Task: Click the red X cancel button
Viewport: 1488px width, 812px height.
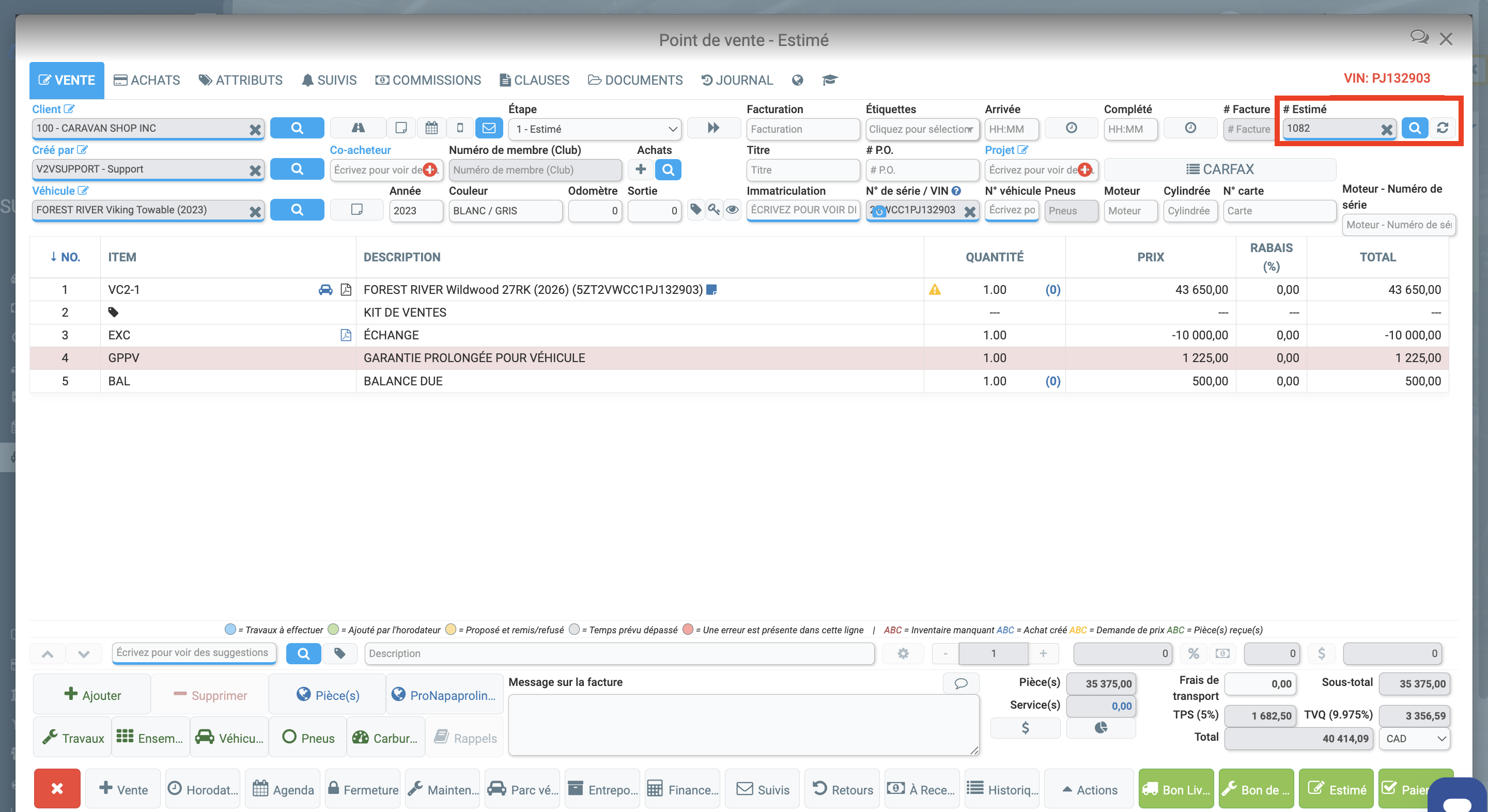Action: pyautogui.click(x=57, y=789)
